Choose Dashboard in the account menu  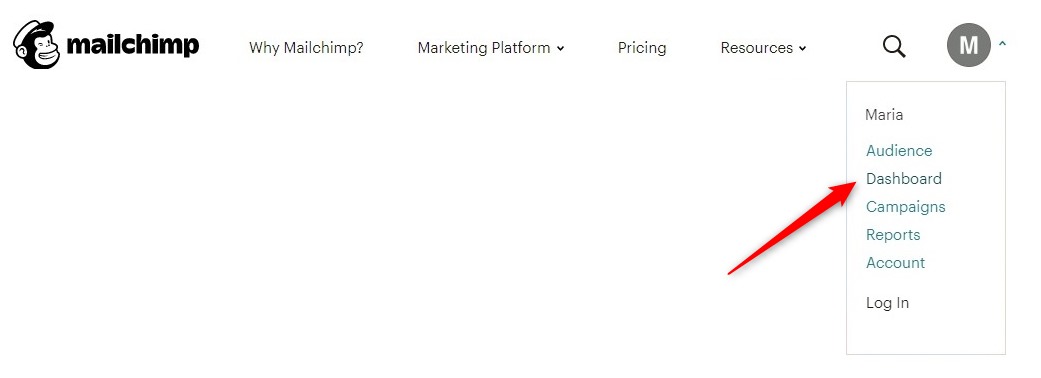pyautogui.click(x=904, y=179)
